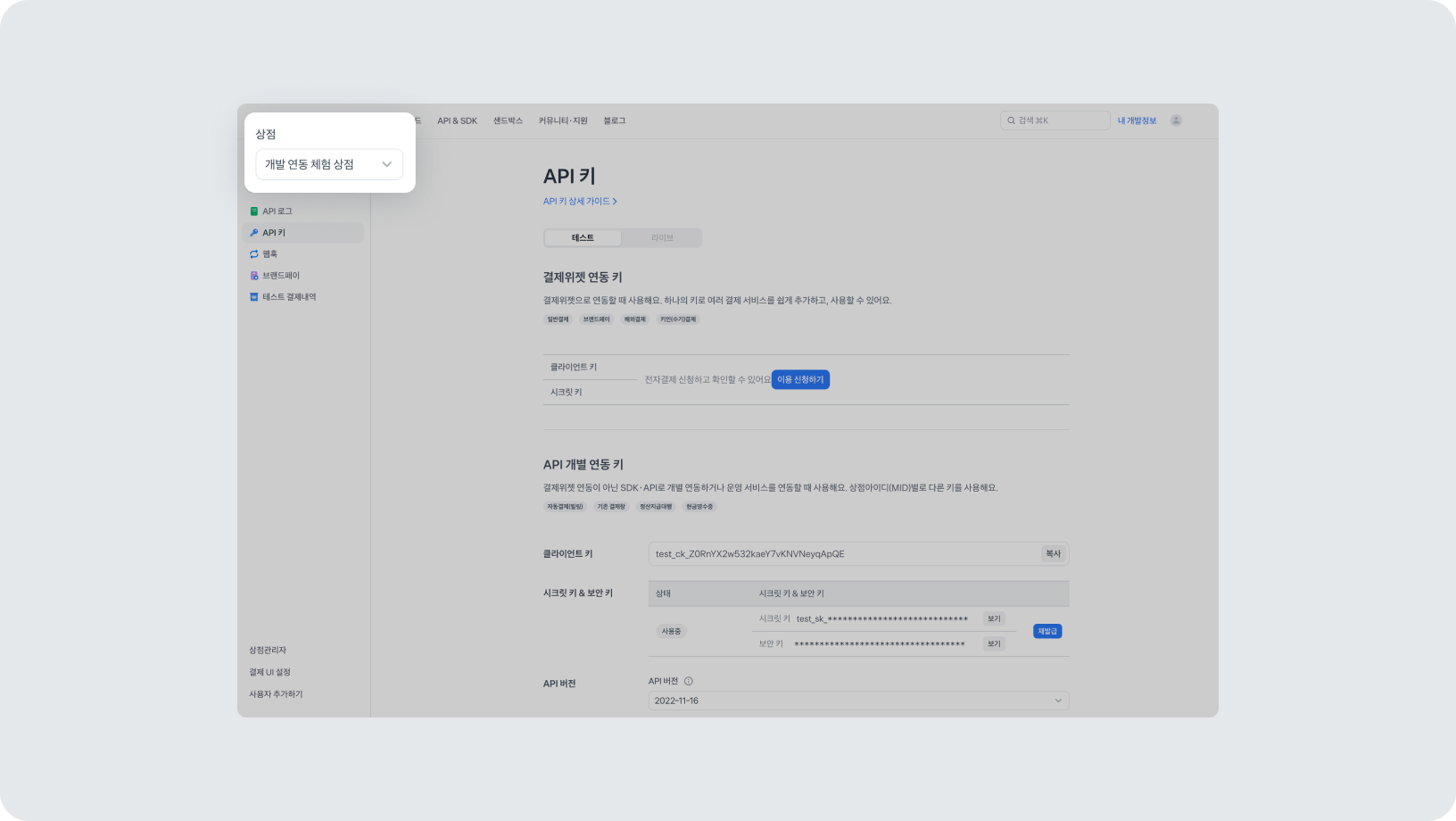This screenshot has width=1456, height=821.
Task: Click the 키인(수기)결제 tag
Action: coord(678,319)
